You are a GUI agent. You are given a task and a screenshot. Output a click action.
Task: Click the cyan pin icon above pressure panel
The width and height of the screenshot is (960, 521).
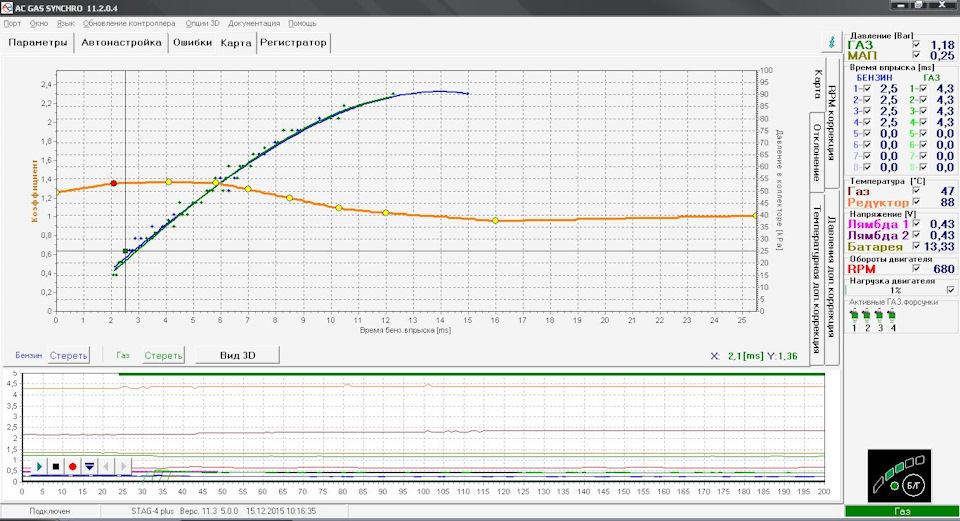click(x=831, y=42)
